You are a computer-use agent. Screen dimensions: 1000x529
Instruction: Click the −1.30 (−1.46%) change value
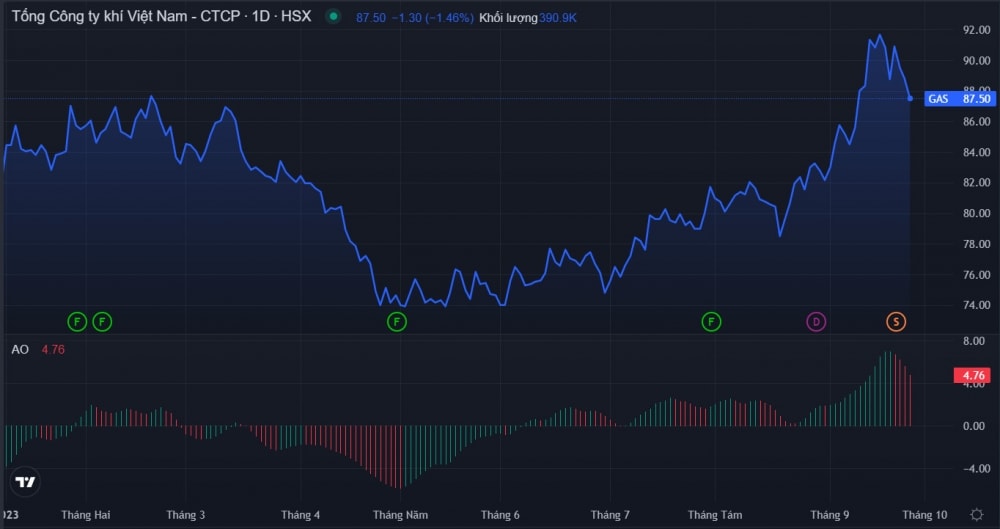[432, 18]
